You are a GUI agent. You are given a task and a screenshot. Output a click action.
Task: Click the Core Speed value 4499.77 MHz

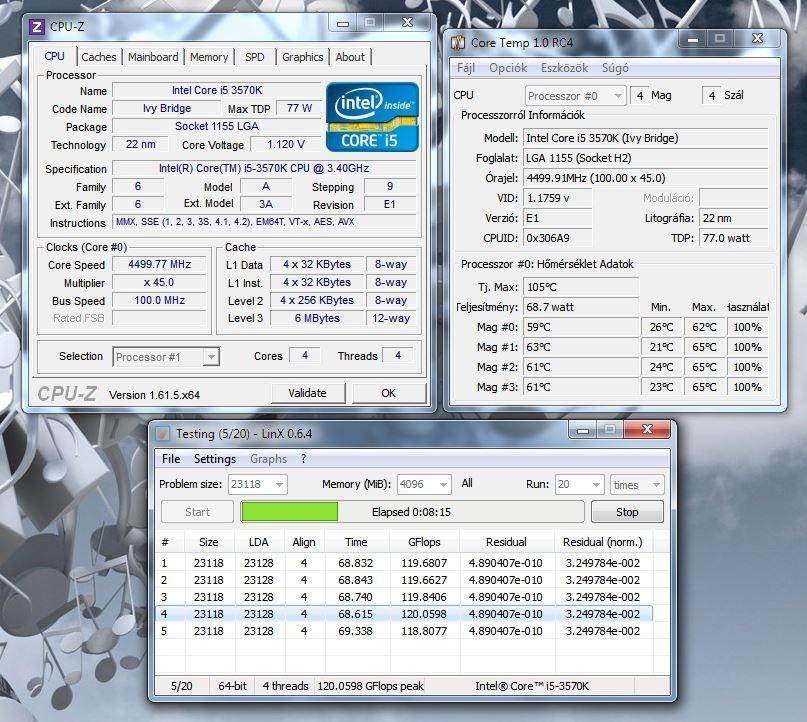point(159,265)
